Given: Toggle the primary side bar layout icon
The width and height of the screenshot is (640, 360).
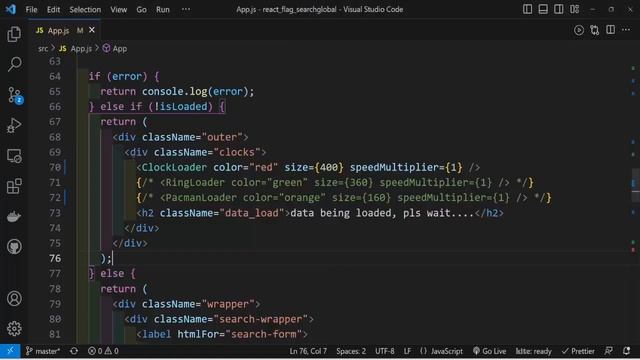Looking at the screenshot, I should coord(527,9).
